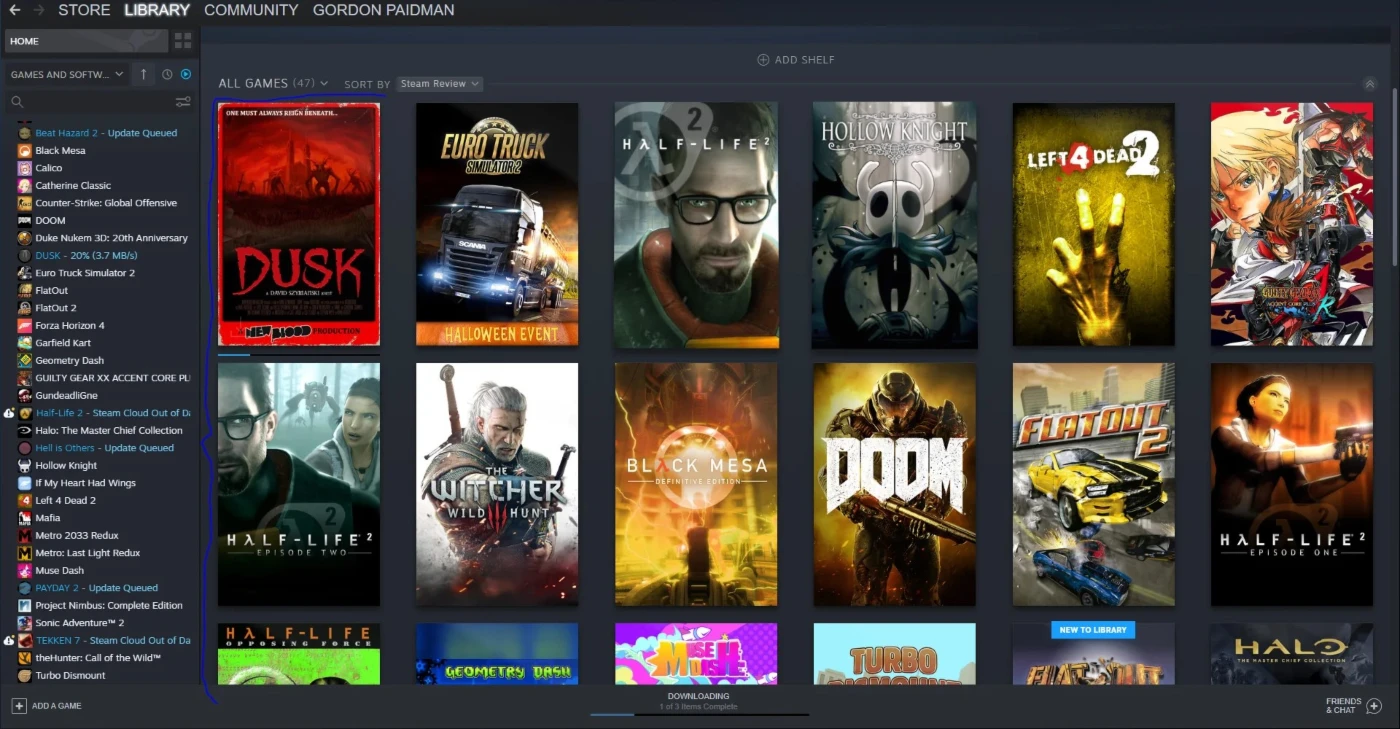Click the Hollow Knight sidebar icon
This screenshot has width=1400, height=729.
24,466
